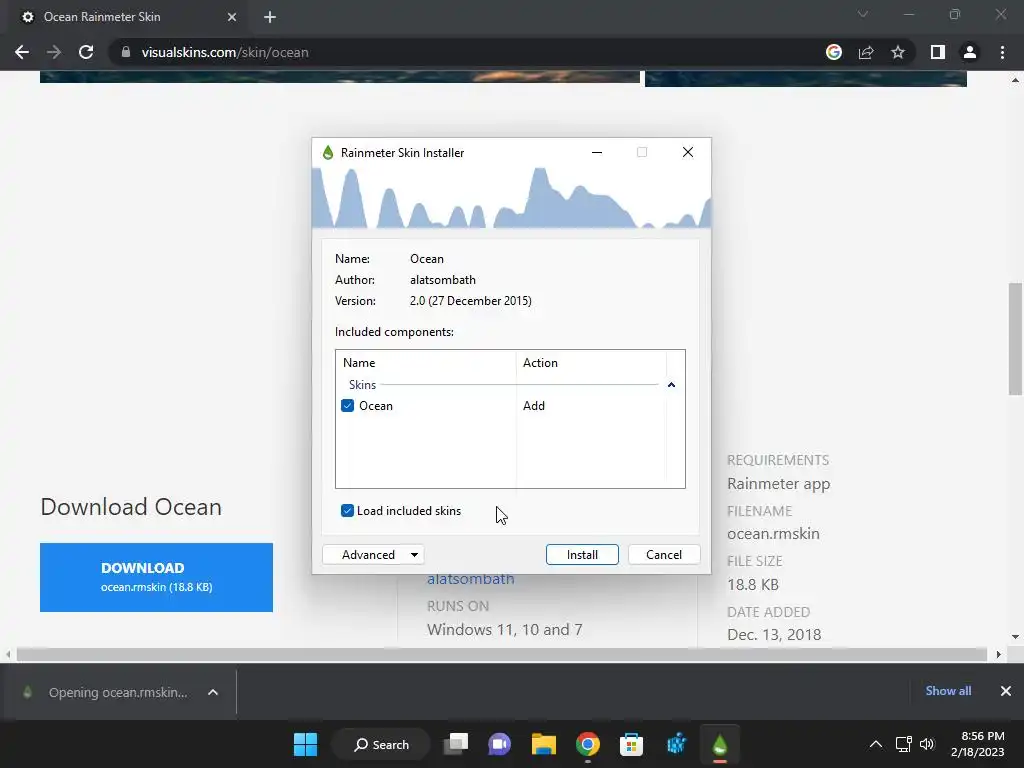The width and height of the screenshot is (1024, 768).
Task: Open the clock showing 8:56 PM
Action: coord(978,744)
